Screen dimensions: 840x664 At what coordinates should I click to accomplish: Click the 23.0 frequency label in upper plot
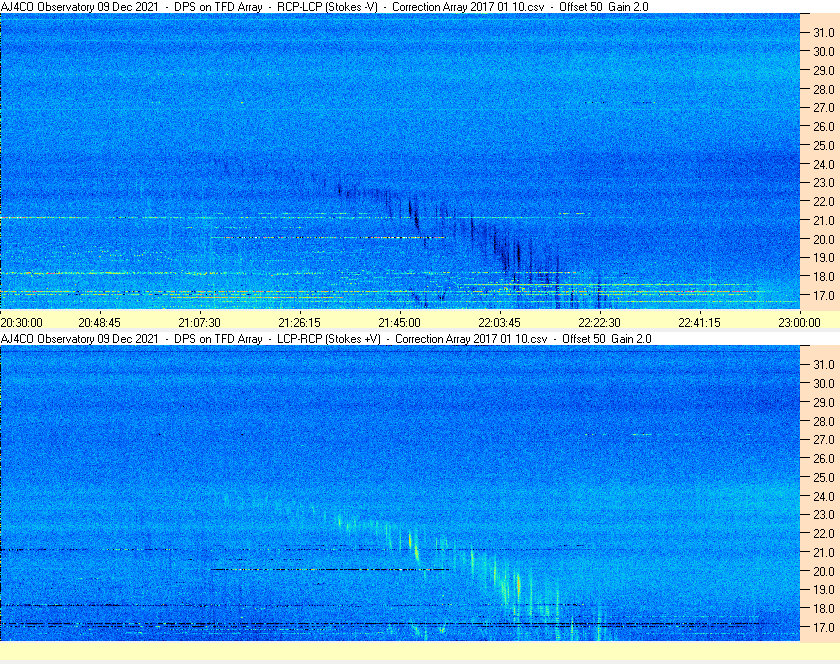coord(824,183)
